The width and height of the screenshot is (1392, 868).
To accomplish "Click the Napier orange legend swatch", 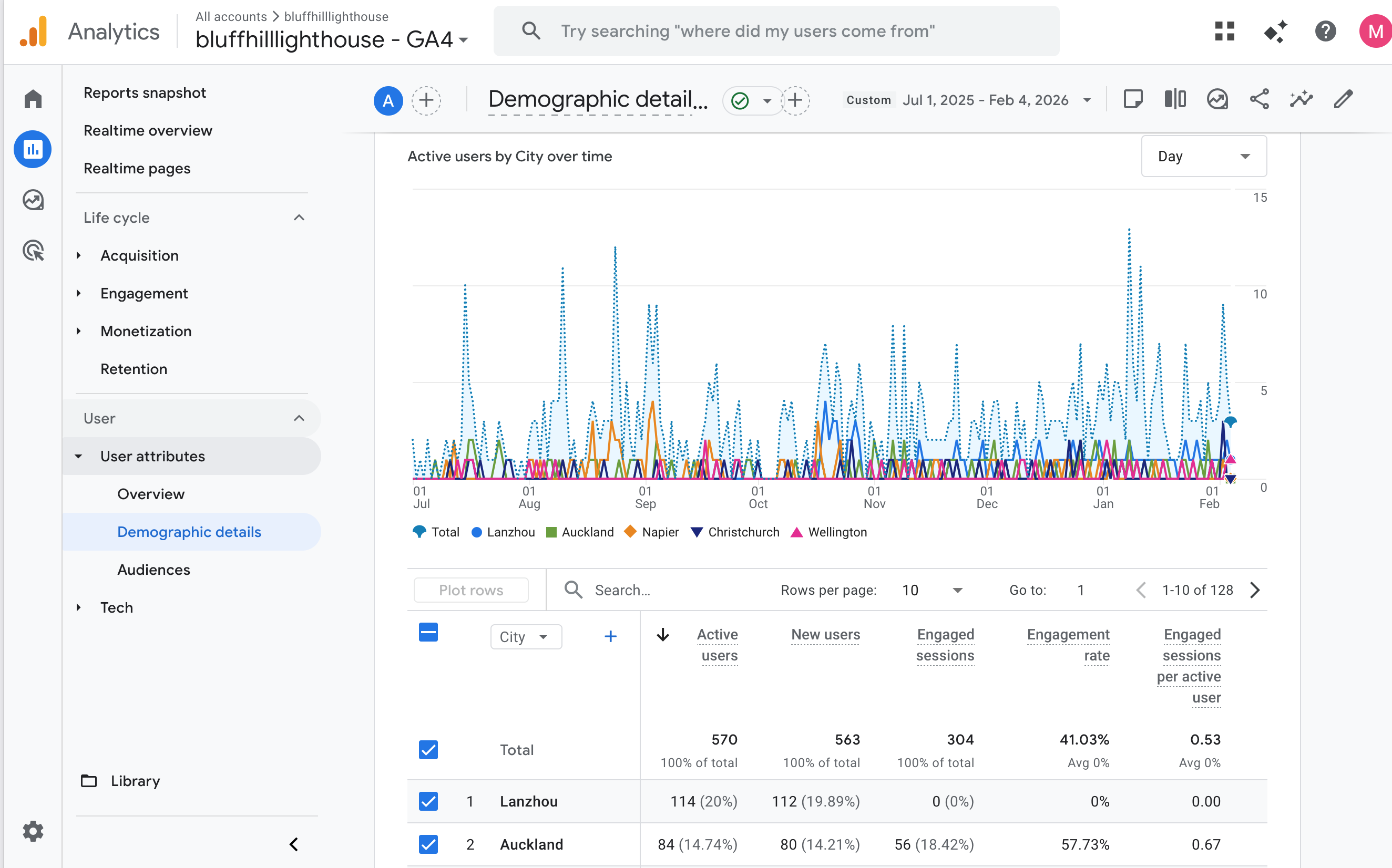I will tap(630, 532).
